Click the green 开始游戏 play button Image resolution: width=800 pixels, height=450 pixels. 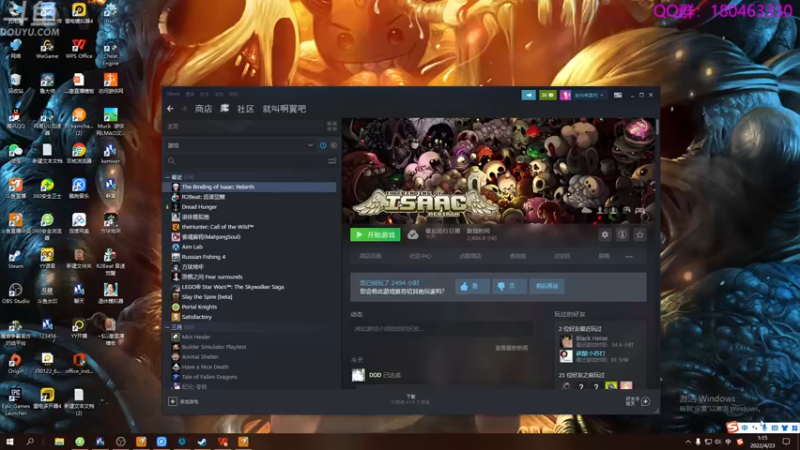pos(375,235)
